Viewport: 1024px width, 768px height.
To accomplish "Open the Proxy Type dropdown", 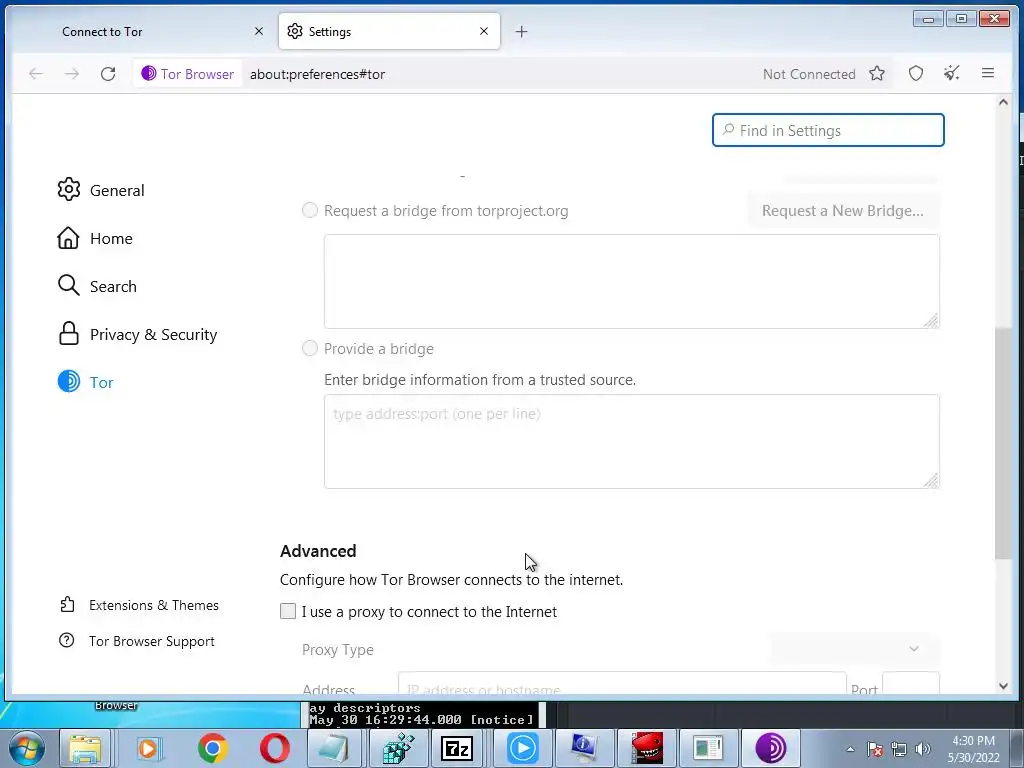I will pos(854,649).
